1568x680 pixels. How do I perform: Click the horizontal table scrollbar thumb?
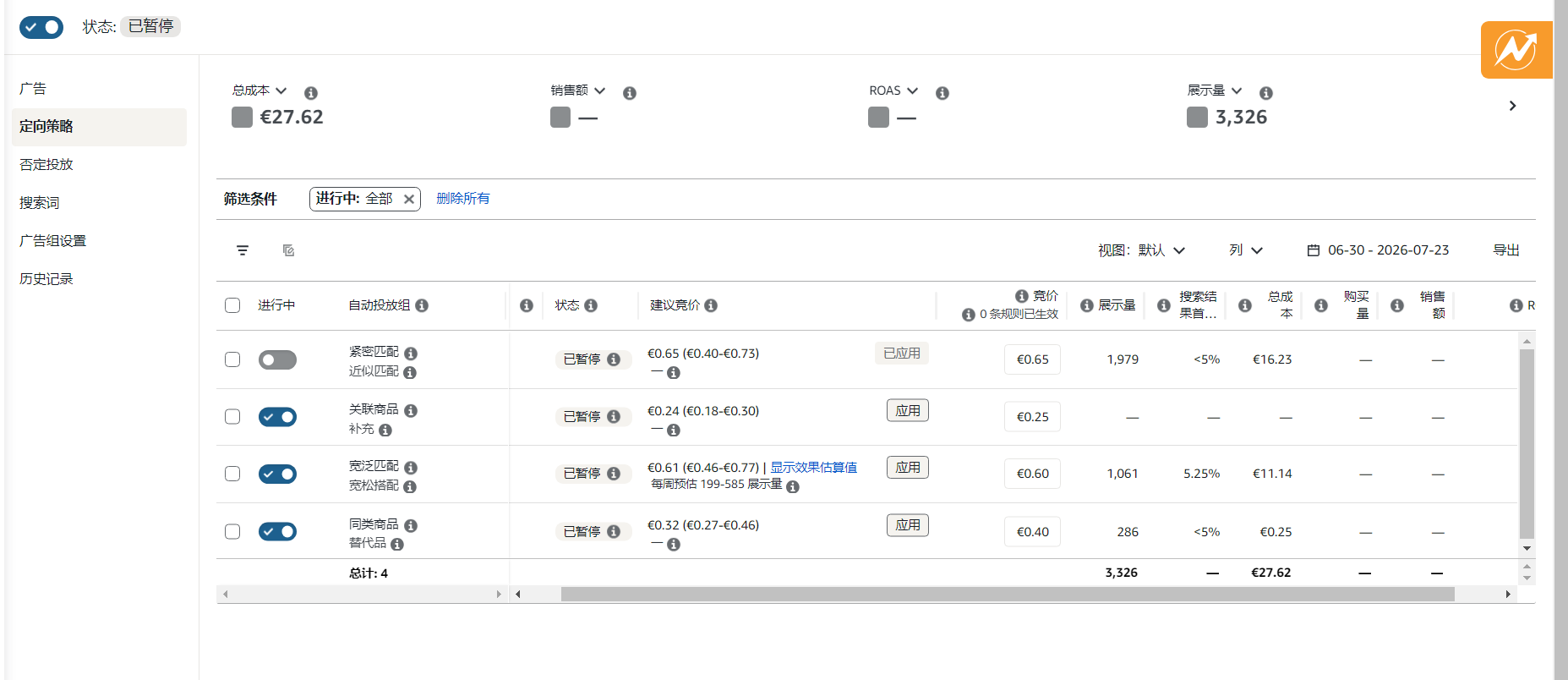point(1008,595)
